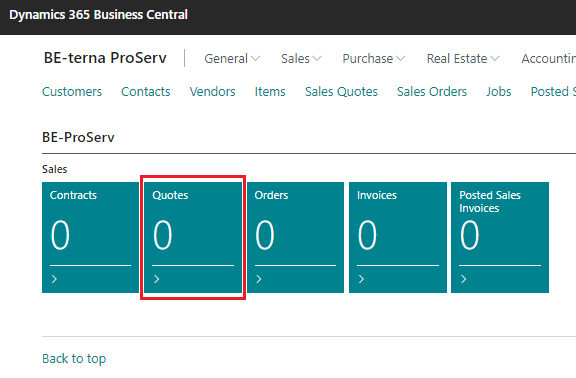Viewport: 576px width, 378px height.
Task: Expand the Sales dropdown menu
Action: coord(301,58)
